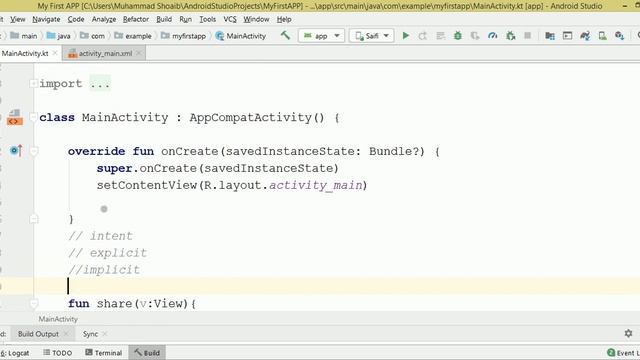Screen dimensions: 640x360
Task: Click the share function name
Action: click(114, 304)
